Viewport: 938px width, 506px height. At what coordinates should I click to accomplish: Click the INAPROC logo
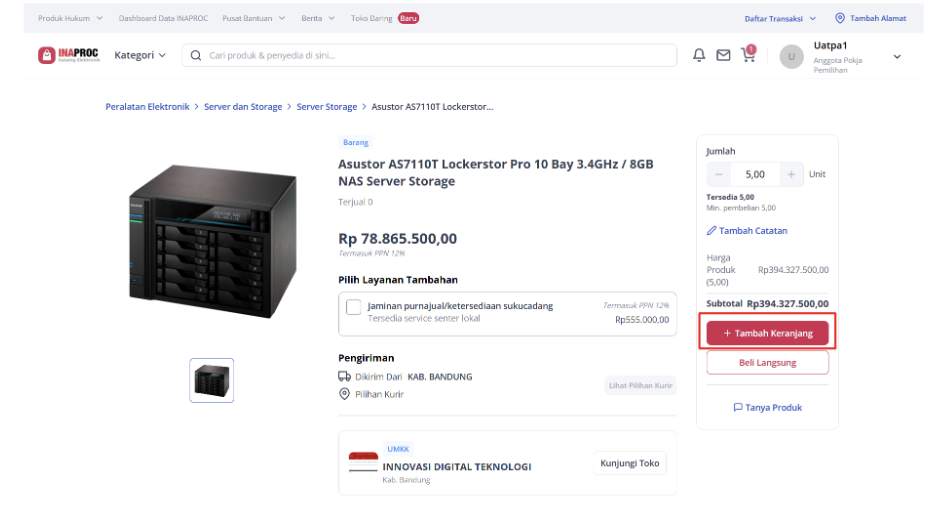coord(69,55)
